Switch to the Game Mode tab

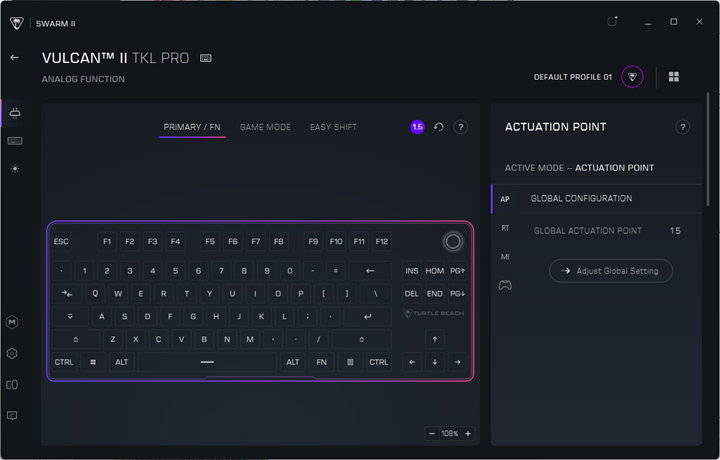click(265, 127)
